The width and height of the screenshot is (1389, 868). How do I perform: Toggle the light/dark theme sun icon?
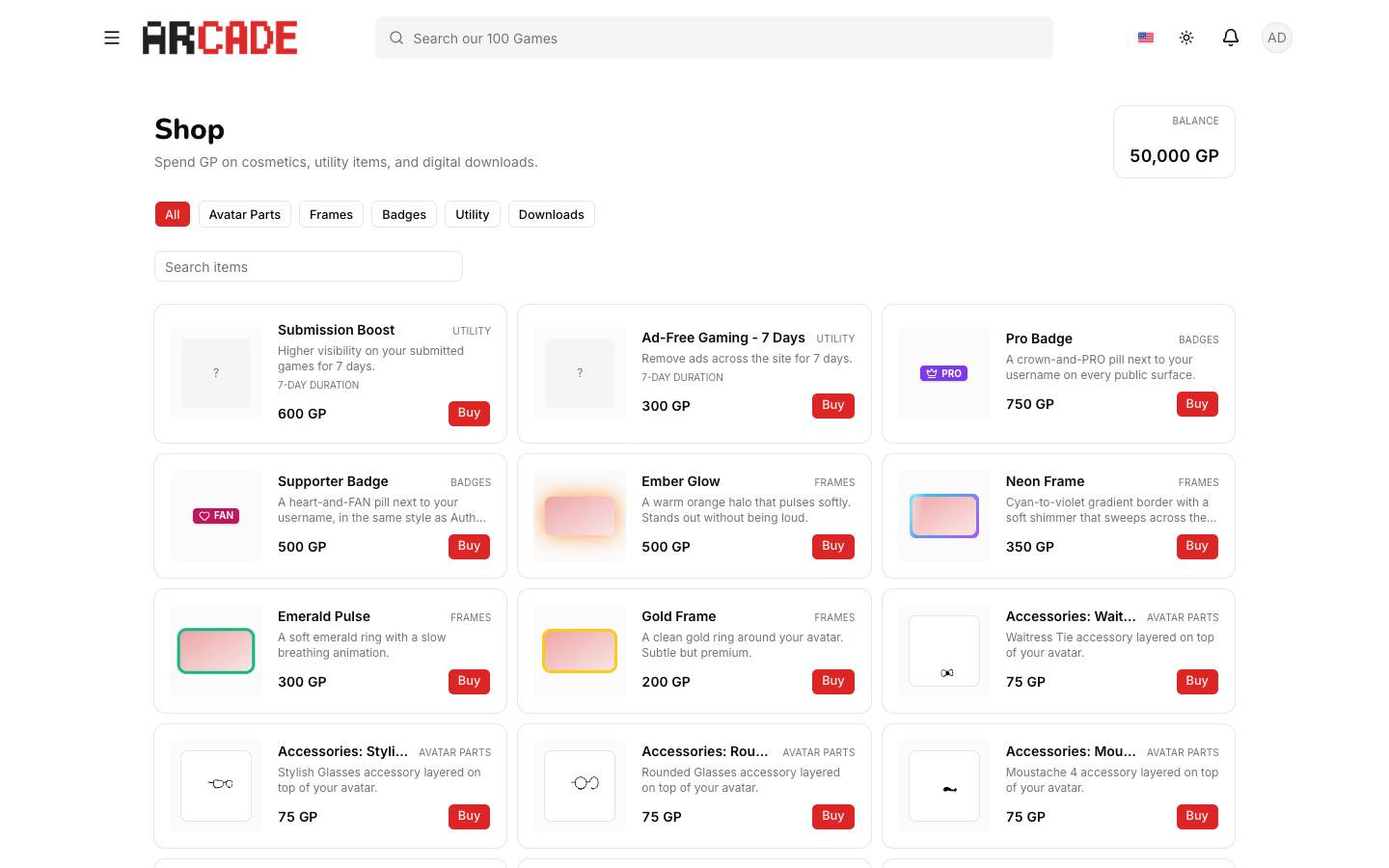click(x=1186, y=38)
